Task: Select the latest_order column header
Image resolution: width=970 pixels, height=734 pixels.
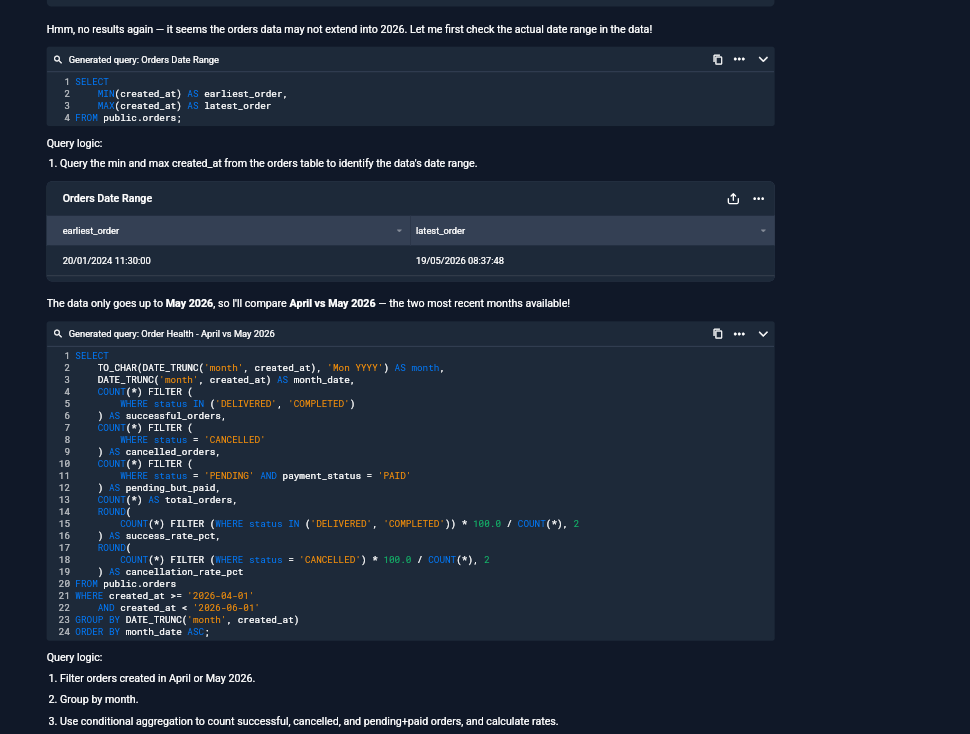Action: (592, 231)
